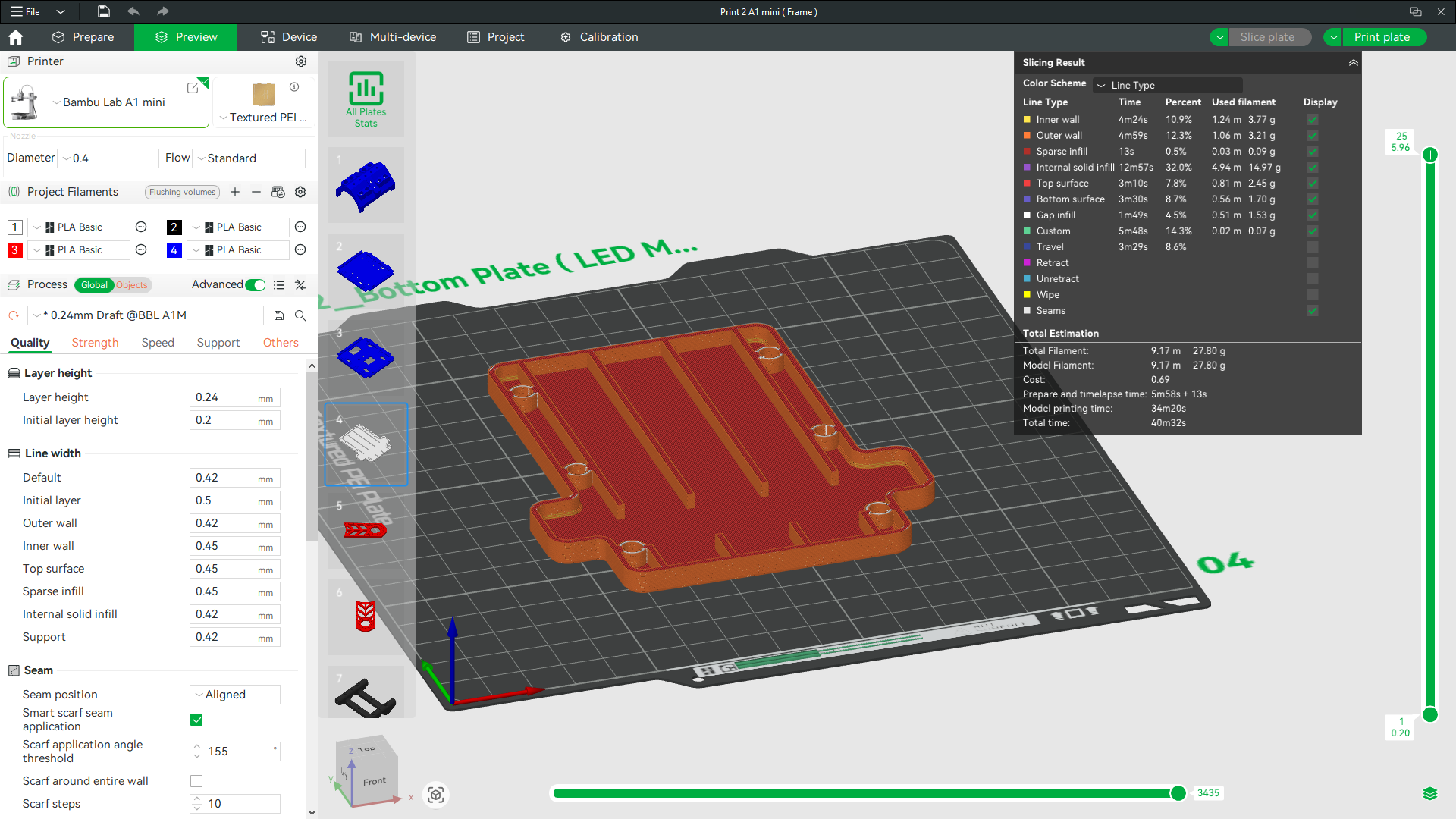
Task: Click the layers icon at bottom right
Action: click(x=1430, y=794)
